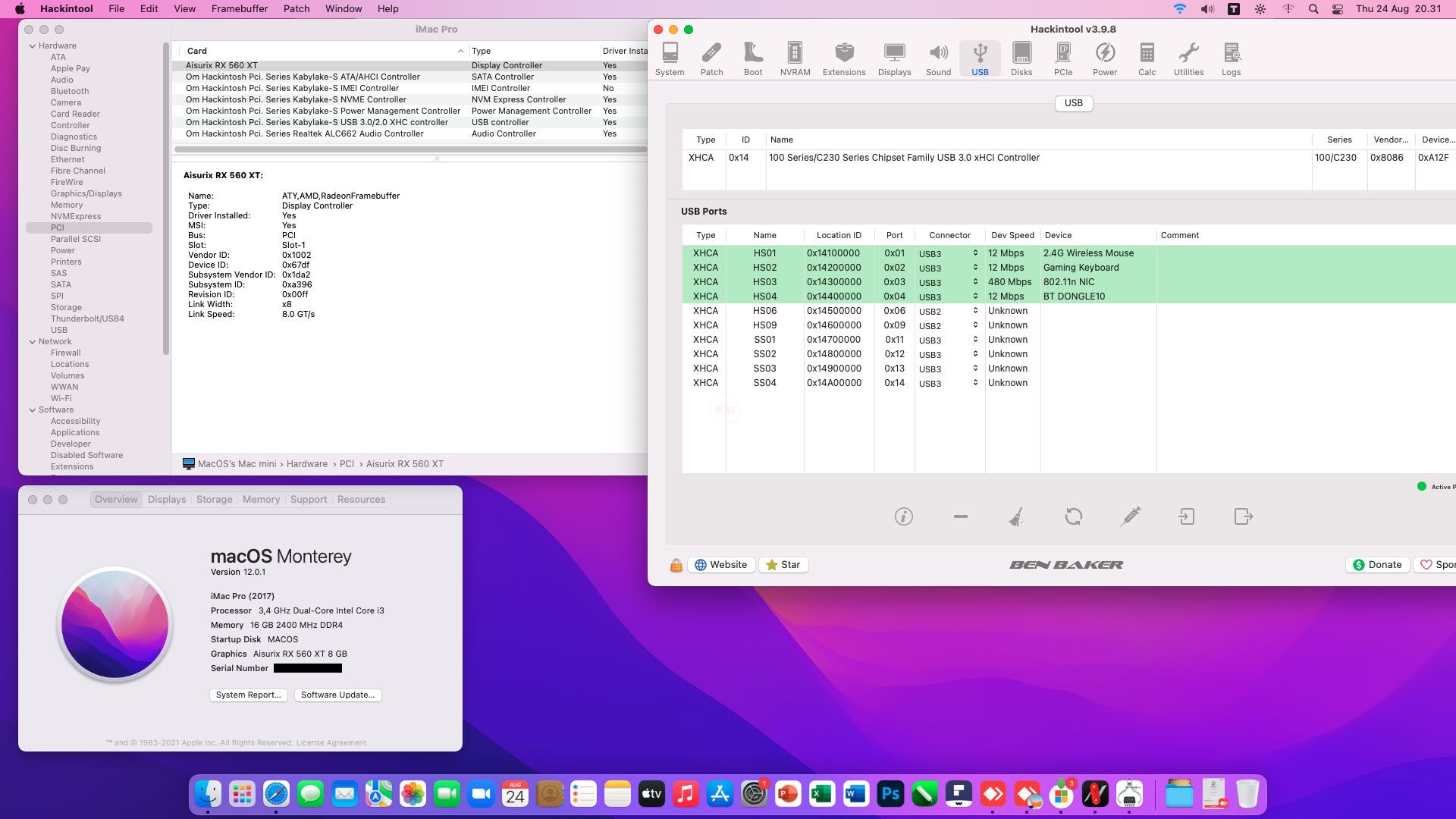
Task: Select the Realtek ALC662 Audio Controller row
Action: (409, 133)
